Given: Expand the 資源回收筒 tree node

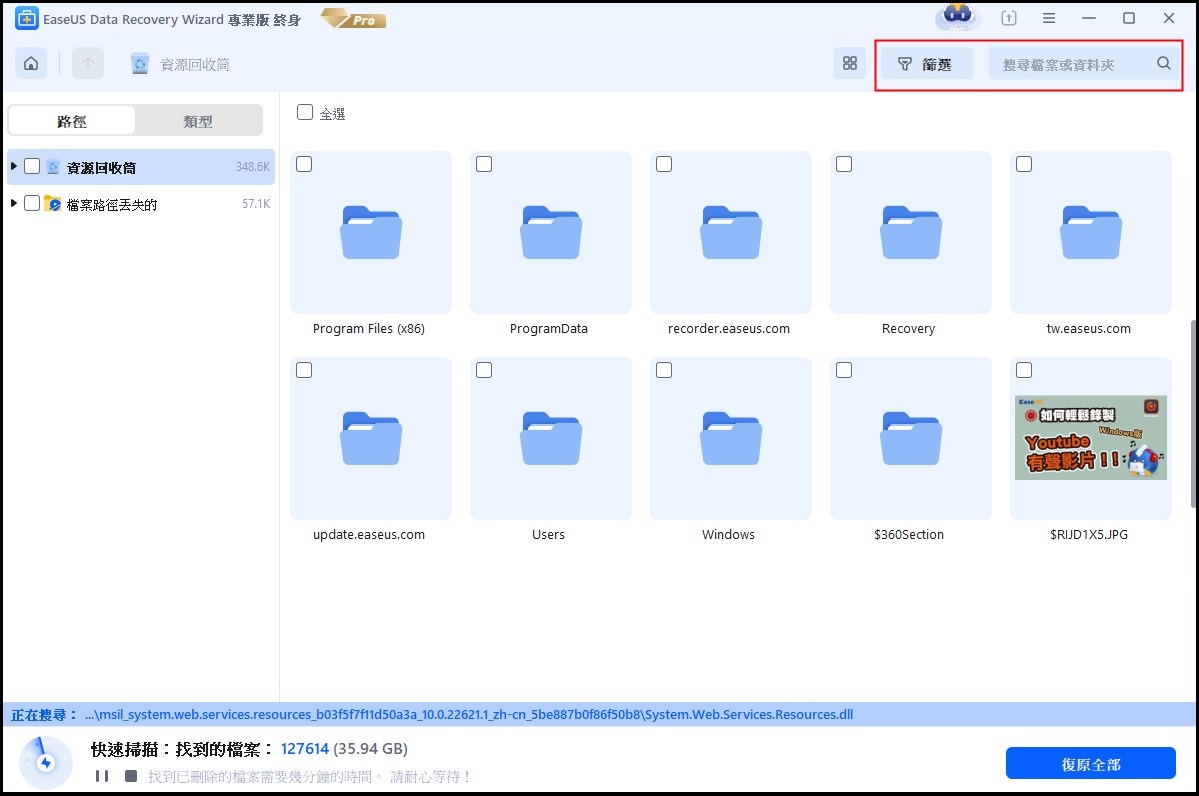Looking at the screenshot, I should (x=14, y=166).
